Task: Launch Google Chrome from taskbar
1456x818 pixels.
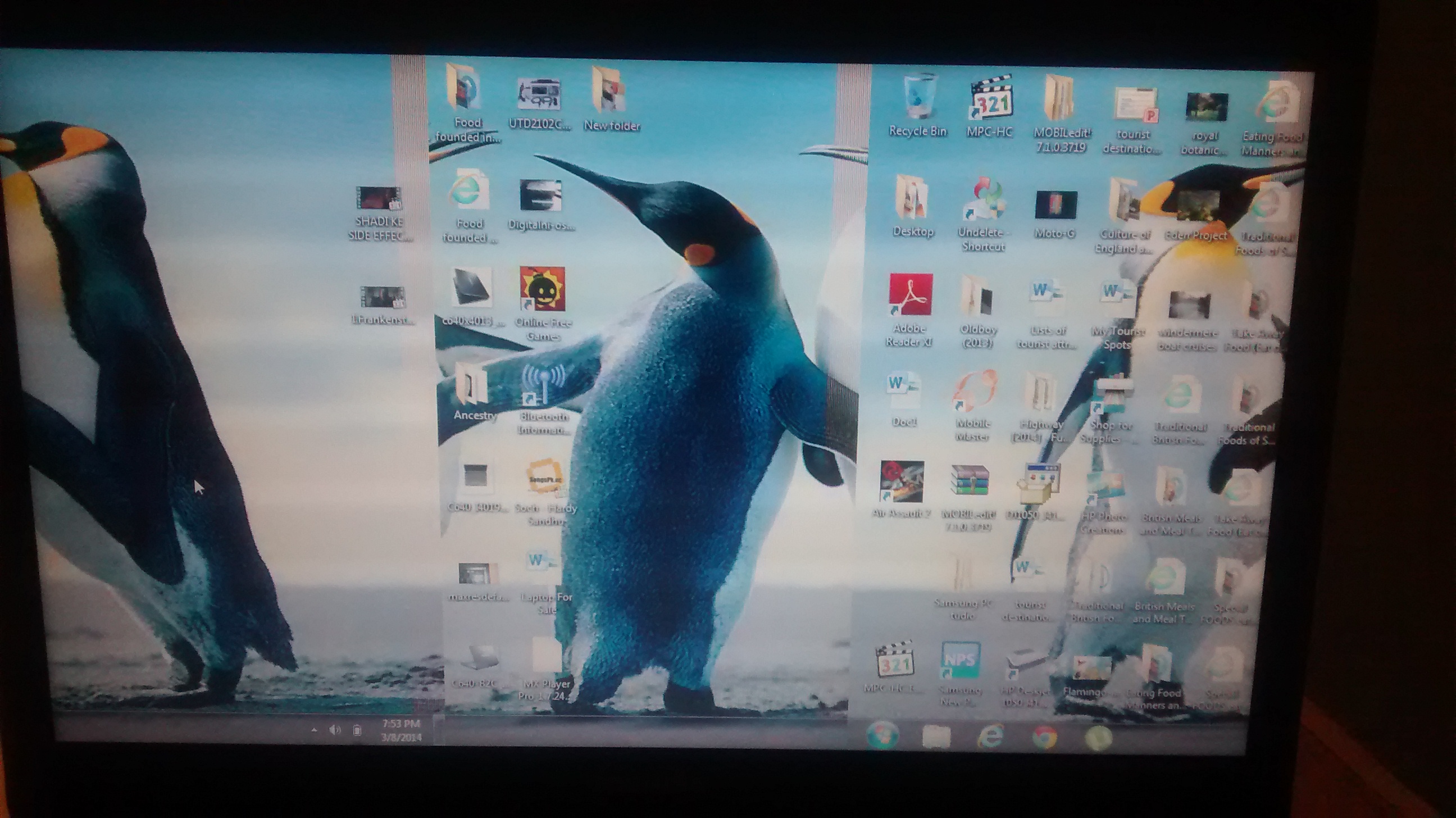Action: 1044,738
